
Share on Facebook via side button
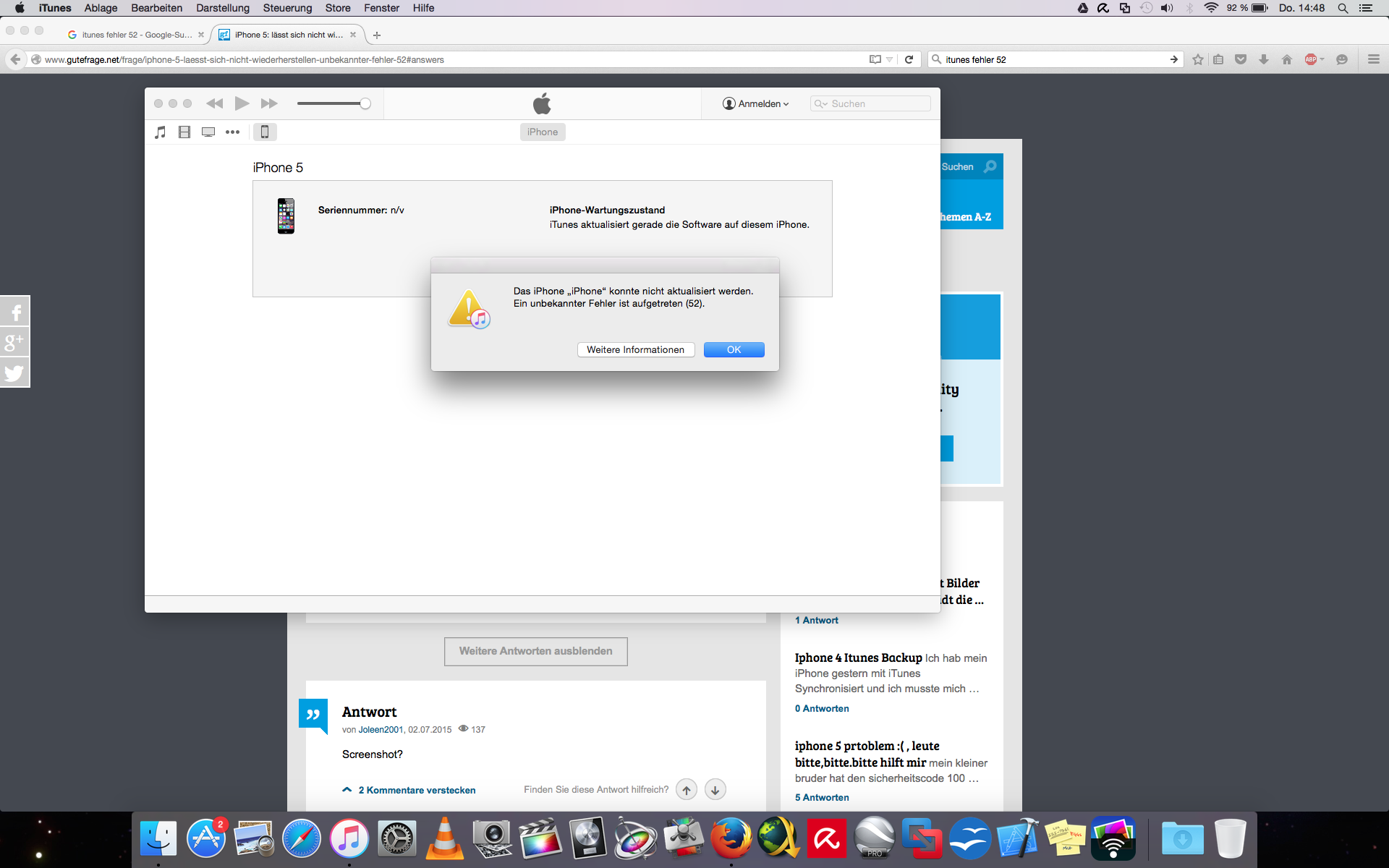(14, 311)
